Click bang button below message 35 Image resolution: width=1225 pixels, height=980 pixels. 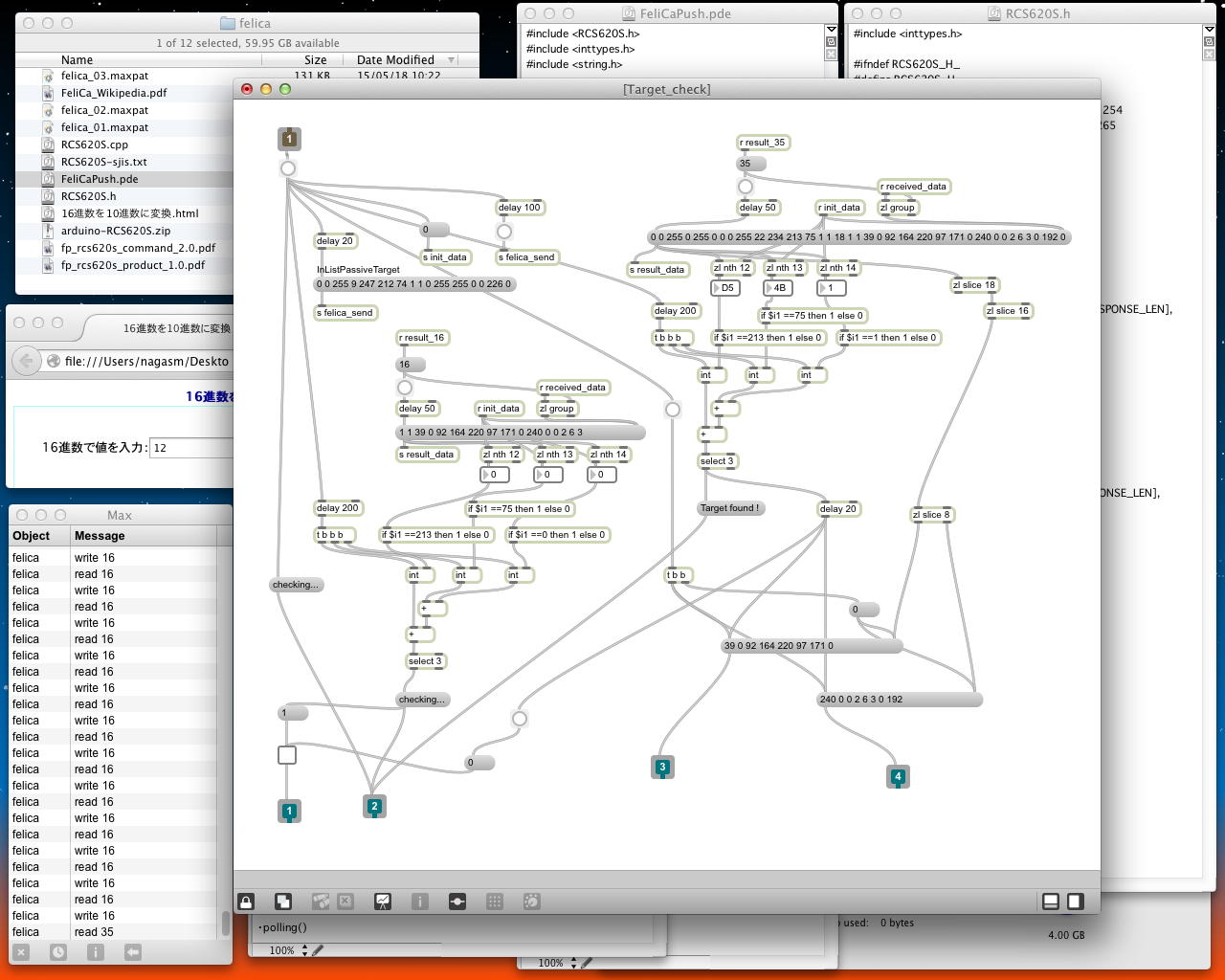click(x=746, y=187)
